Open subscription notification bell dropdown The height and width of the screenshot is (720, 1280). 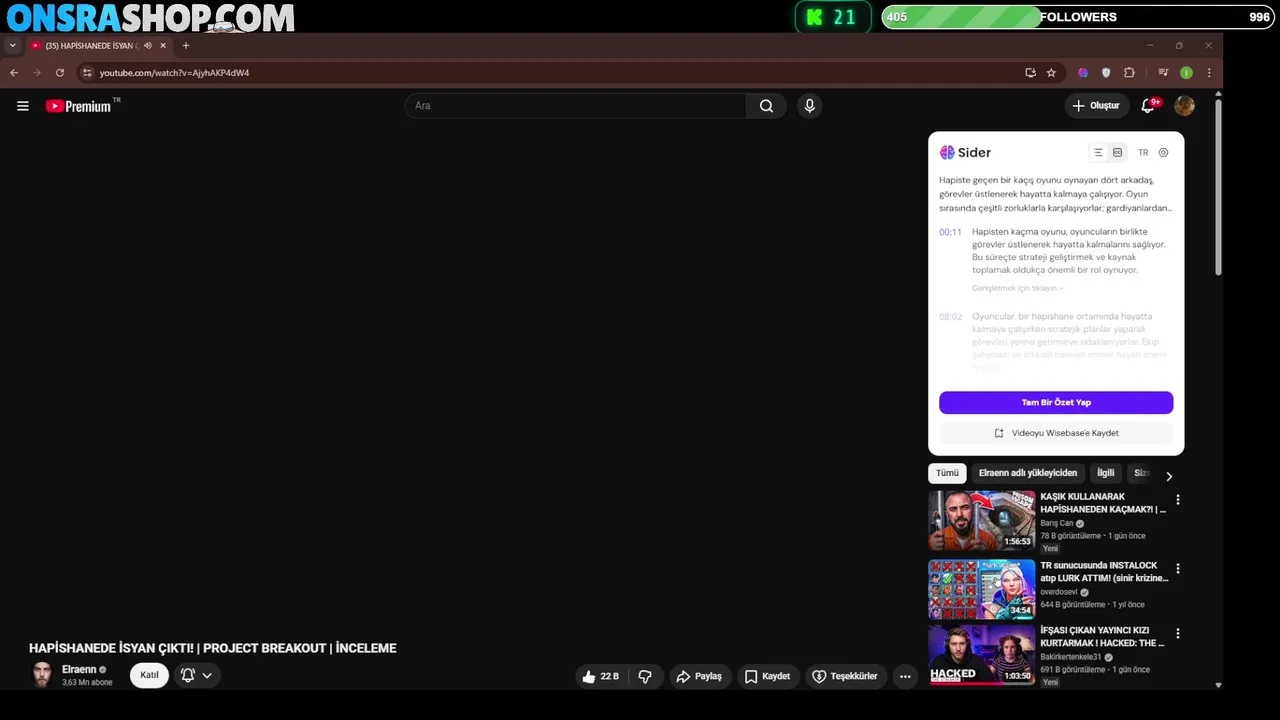196,675
